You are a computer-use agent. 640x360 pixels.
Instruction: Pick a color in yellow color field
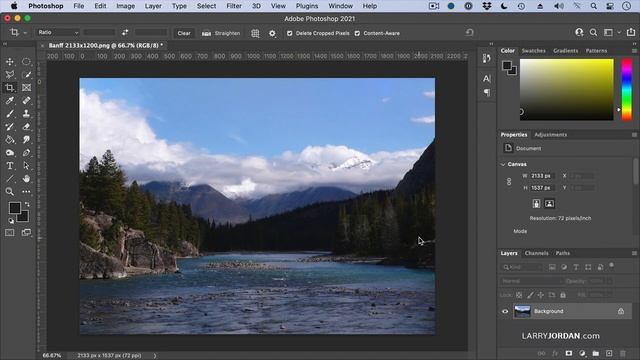567,89
